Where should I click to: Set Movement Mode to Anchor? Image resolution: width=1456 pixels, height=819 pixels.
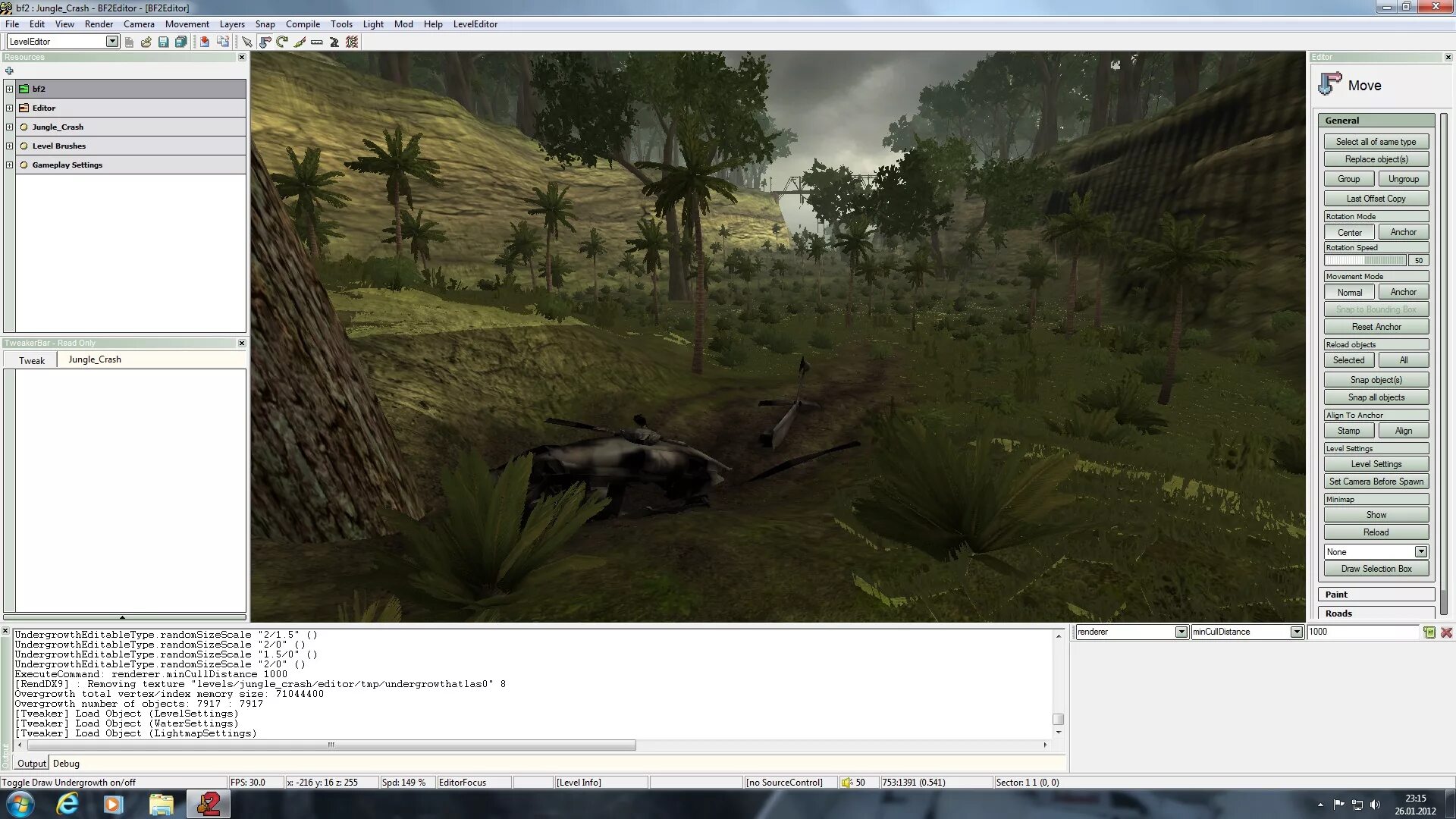pyautogui.click(x=1403, y=292)
